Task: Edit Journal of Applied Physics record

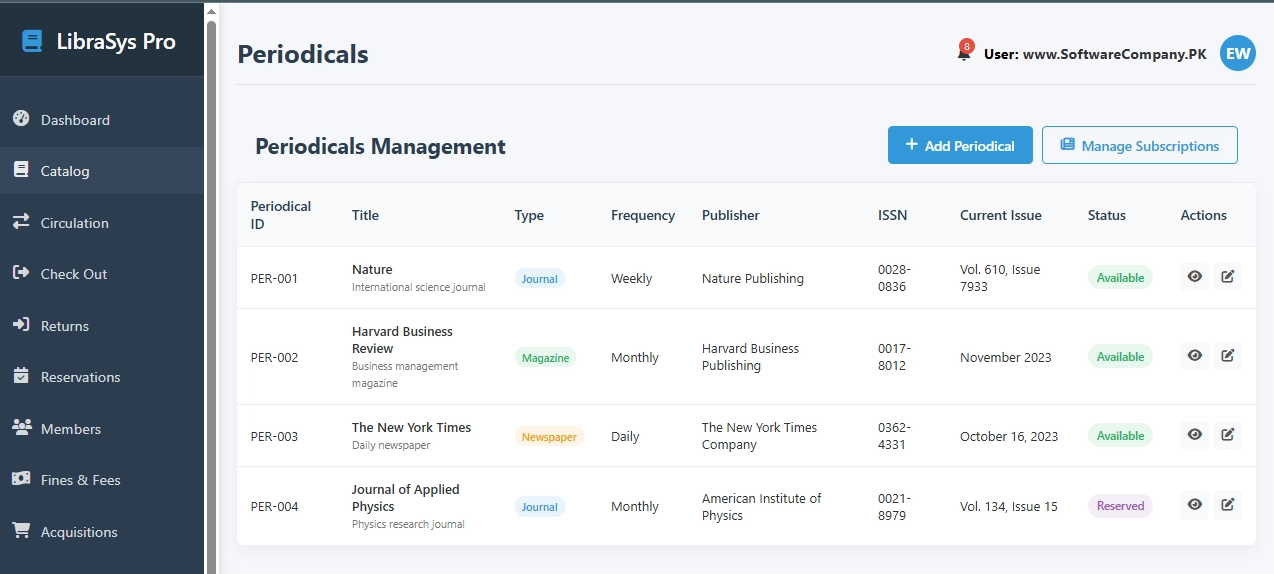Action: point(1228,505)
